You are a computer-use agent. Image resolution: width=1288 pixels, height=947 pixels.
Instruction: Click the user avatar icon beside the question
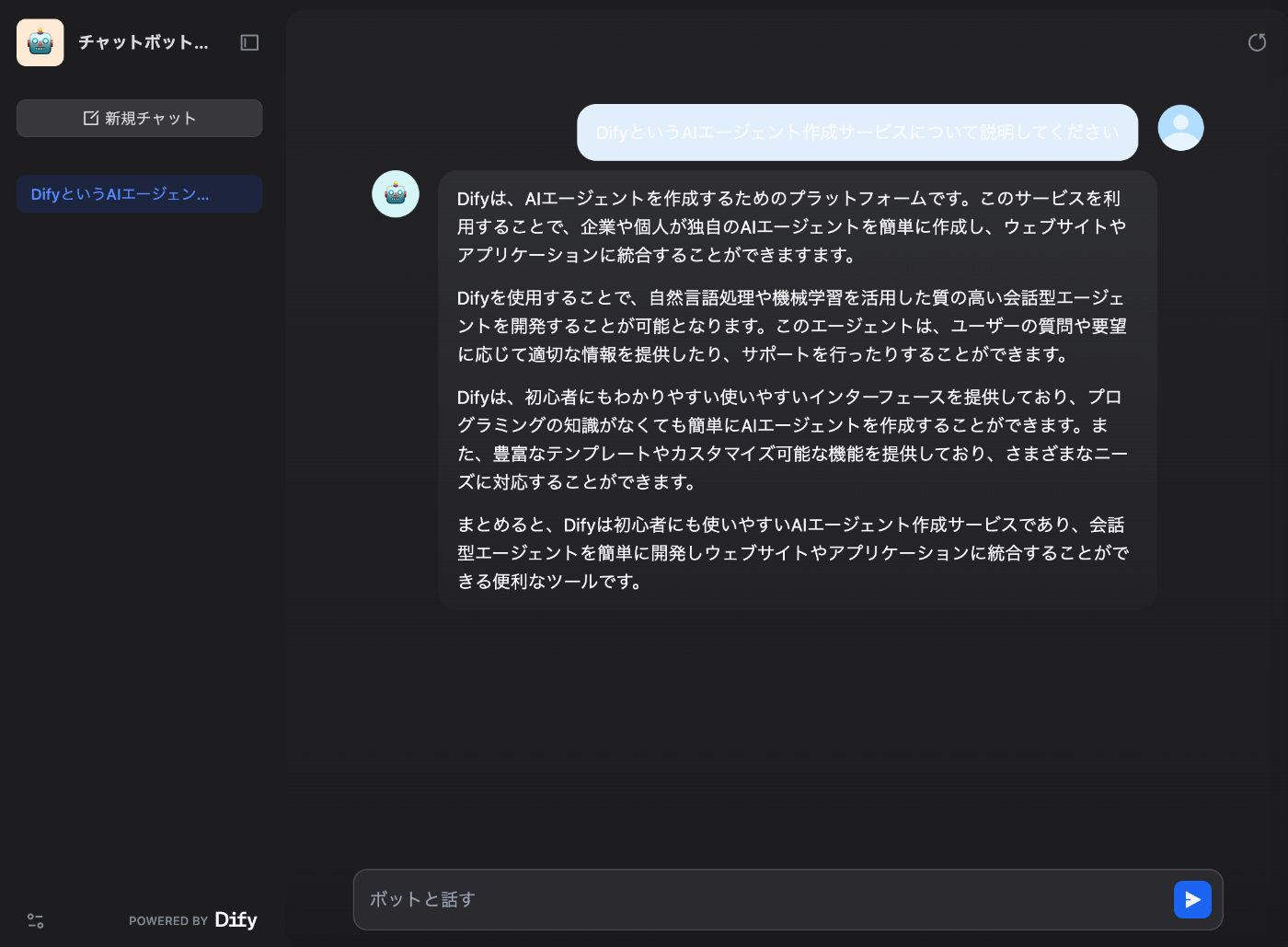point(1180,128)
